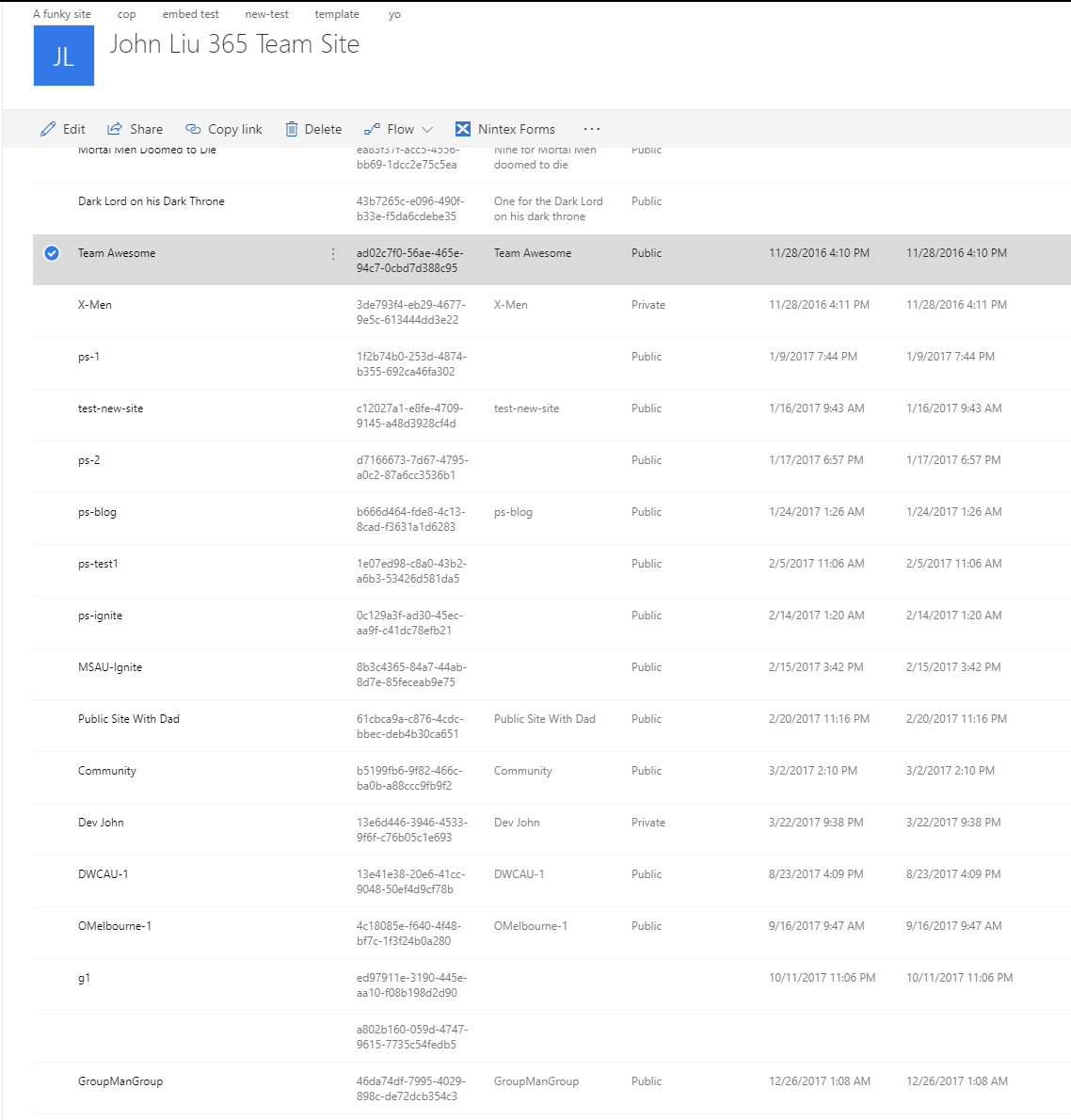Expand the Flow dropdown chevron
The width and height of the screenshot is (1071, 1120).
427,130
